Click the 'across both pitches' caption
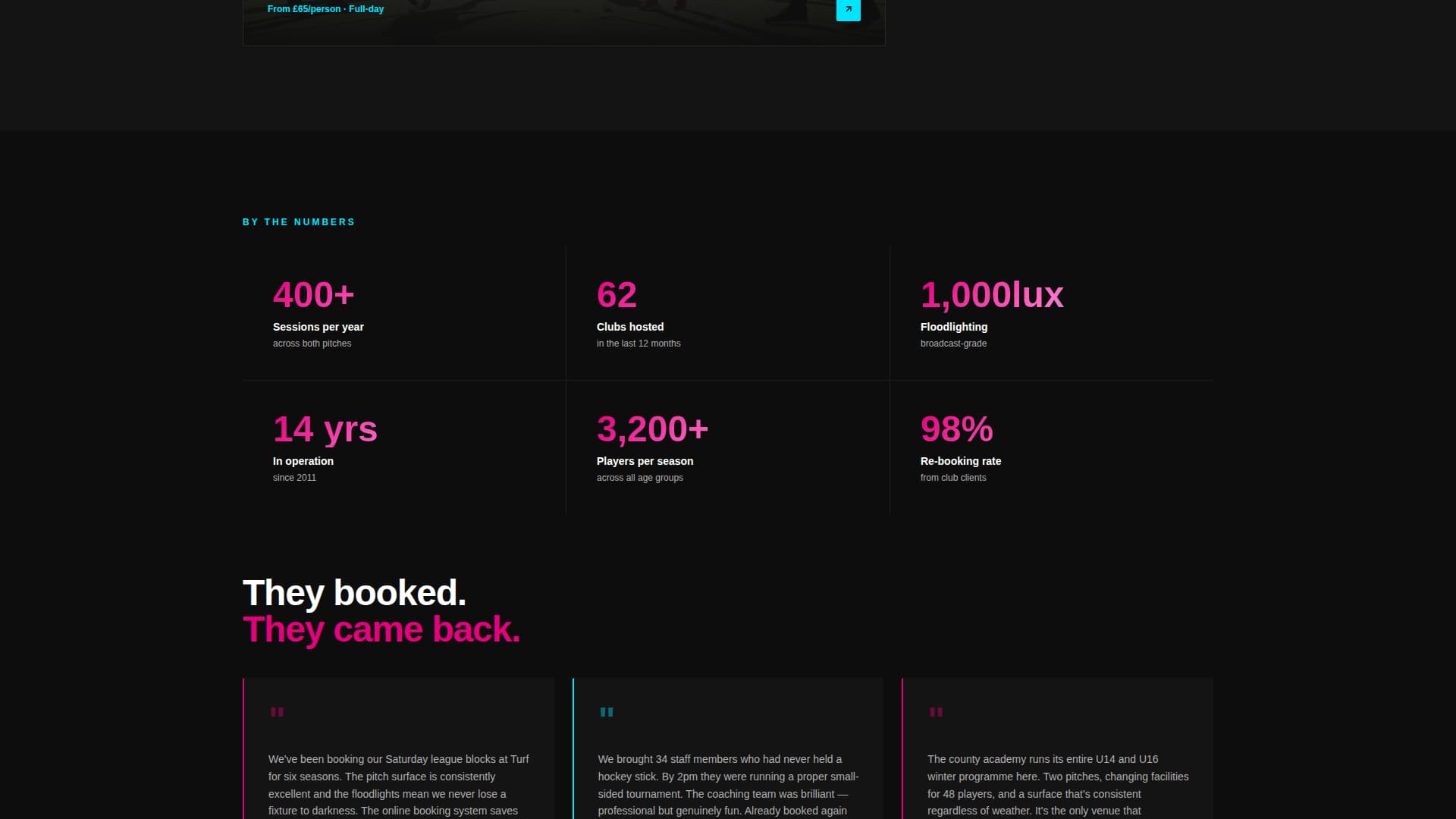 tap(312, 344)
